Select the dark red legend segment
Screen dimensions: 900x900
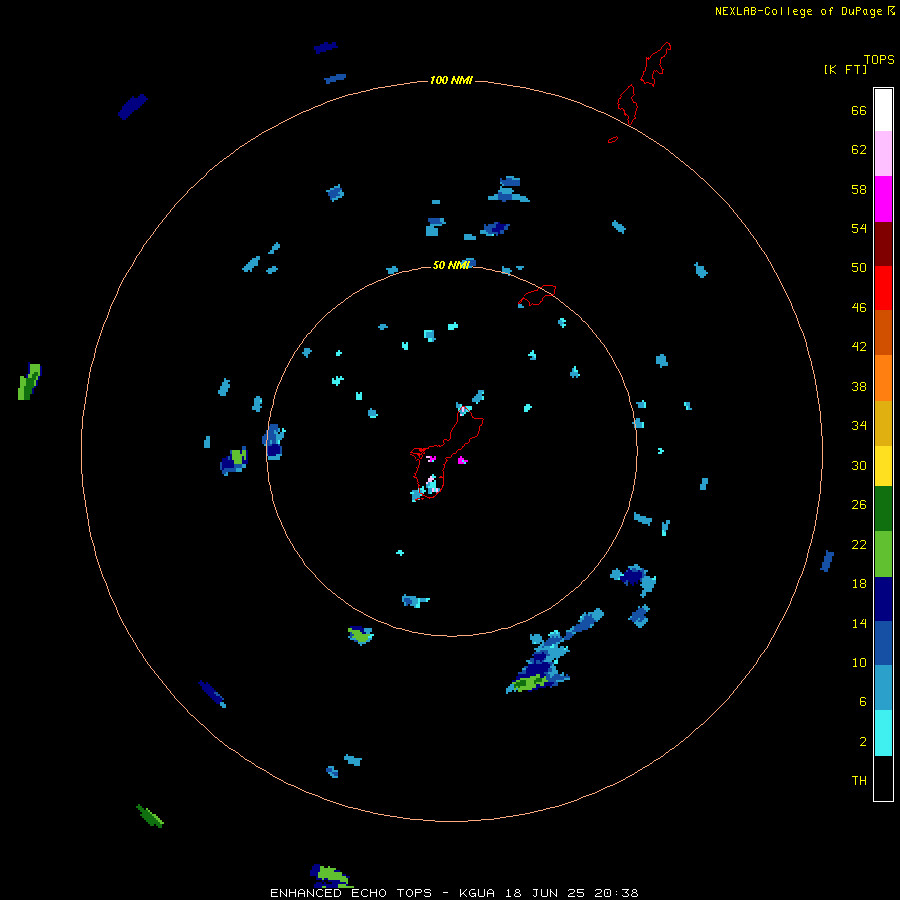point(883,243)
